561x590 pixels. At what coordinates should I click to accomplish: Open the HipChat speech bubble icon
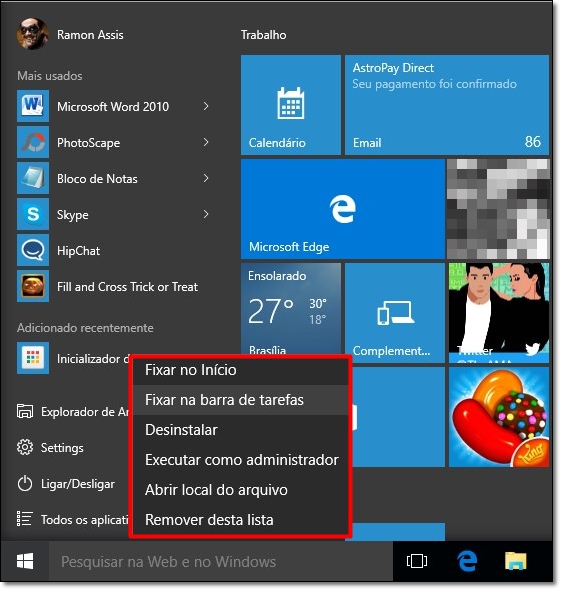point(33,250)
